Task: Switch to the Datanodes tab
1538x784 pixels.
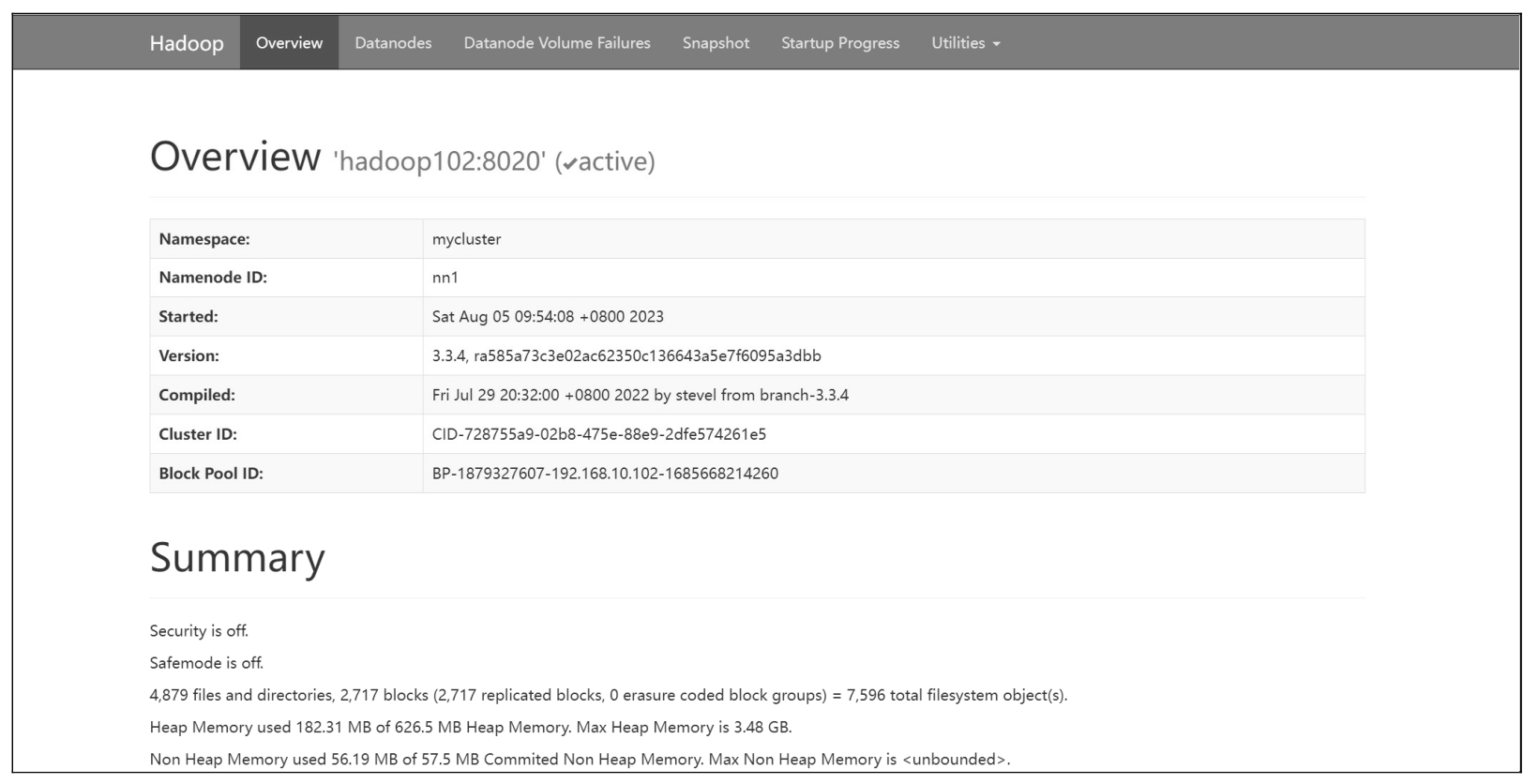Action: (393, 43)
